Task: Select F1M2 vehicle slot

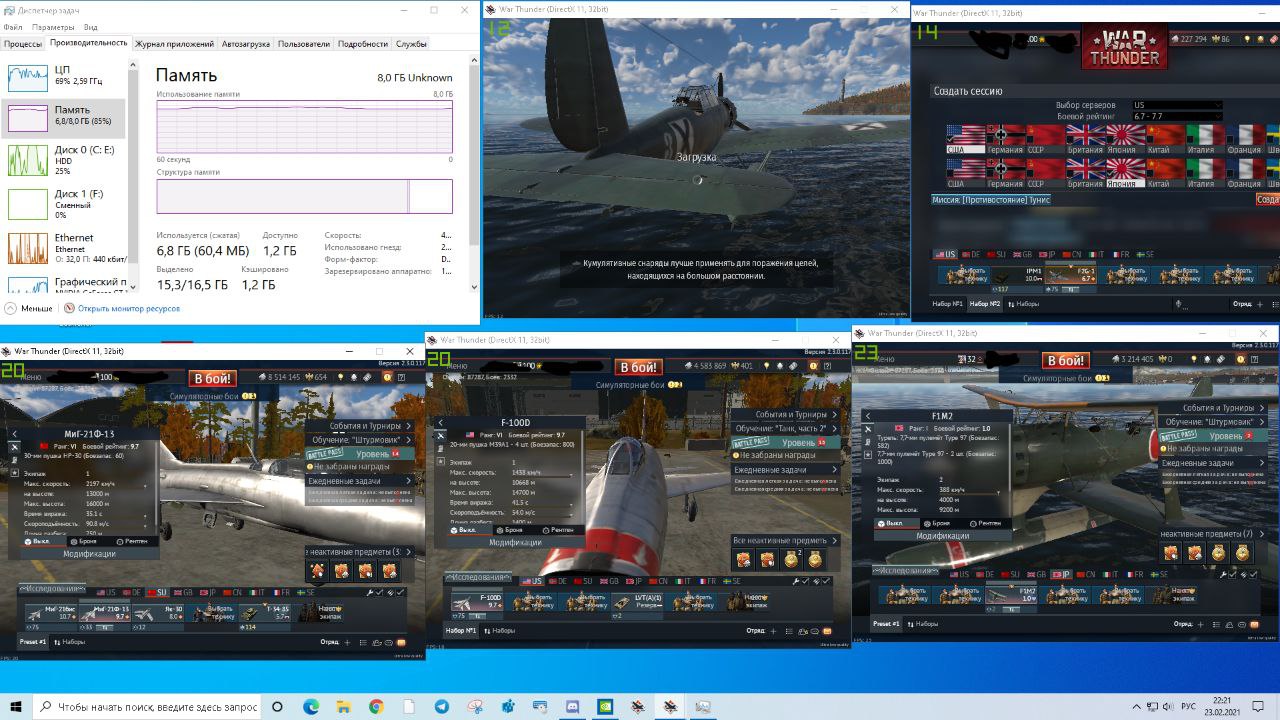Action: (1011, 594)
